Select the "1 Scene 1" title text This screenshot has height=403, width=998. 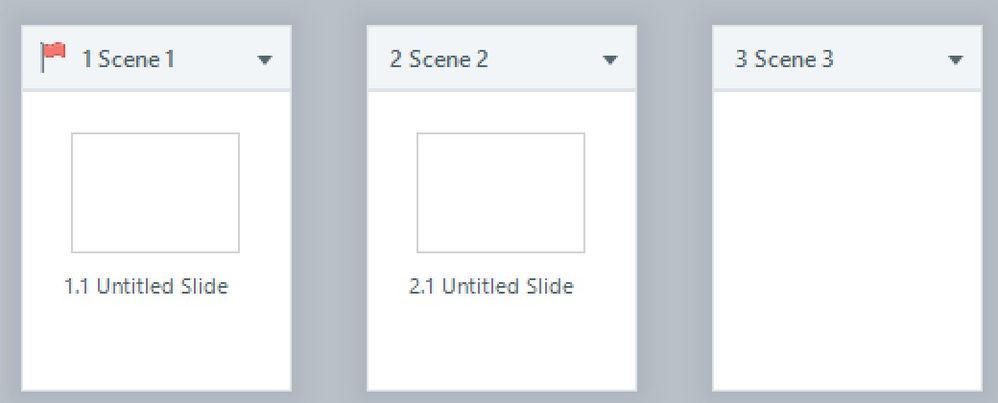[128, 60]
